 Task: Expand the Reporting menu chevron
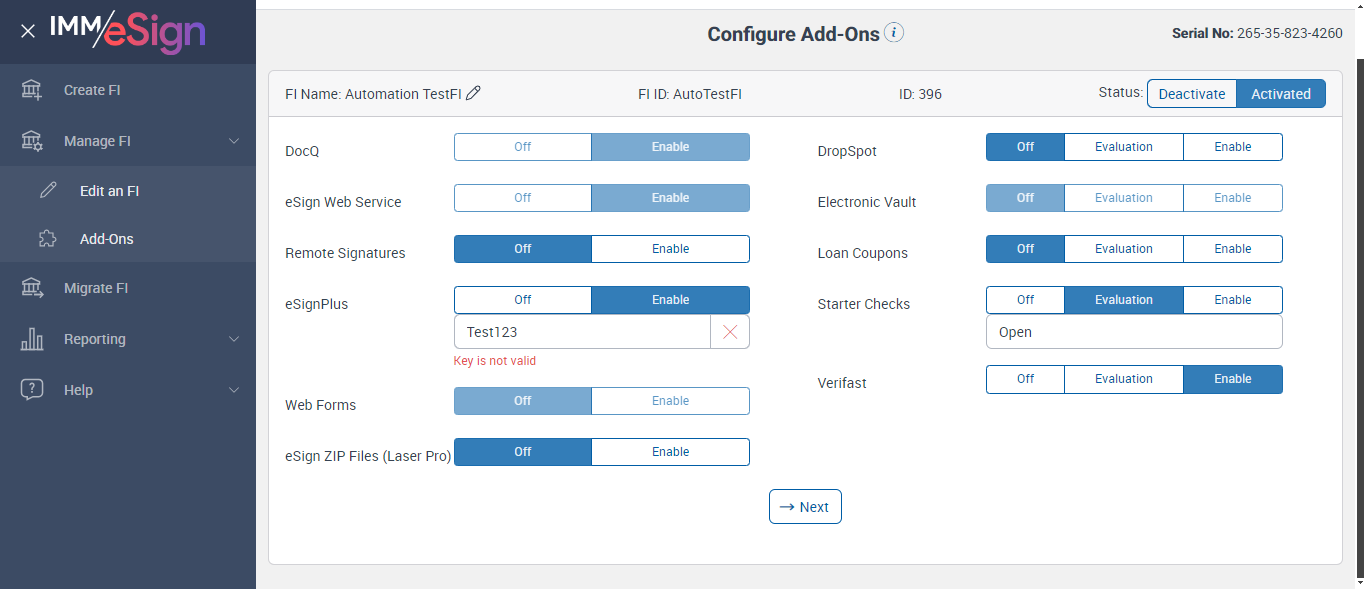(234, 339)
